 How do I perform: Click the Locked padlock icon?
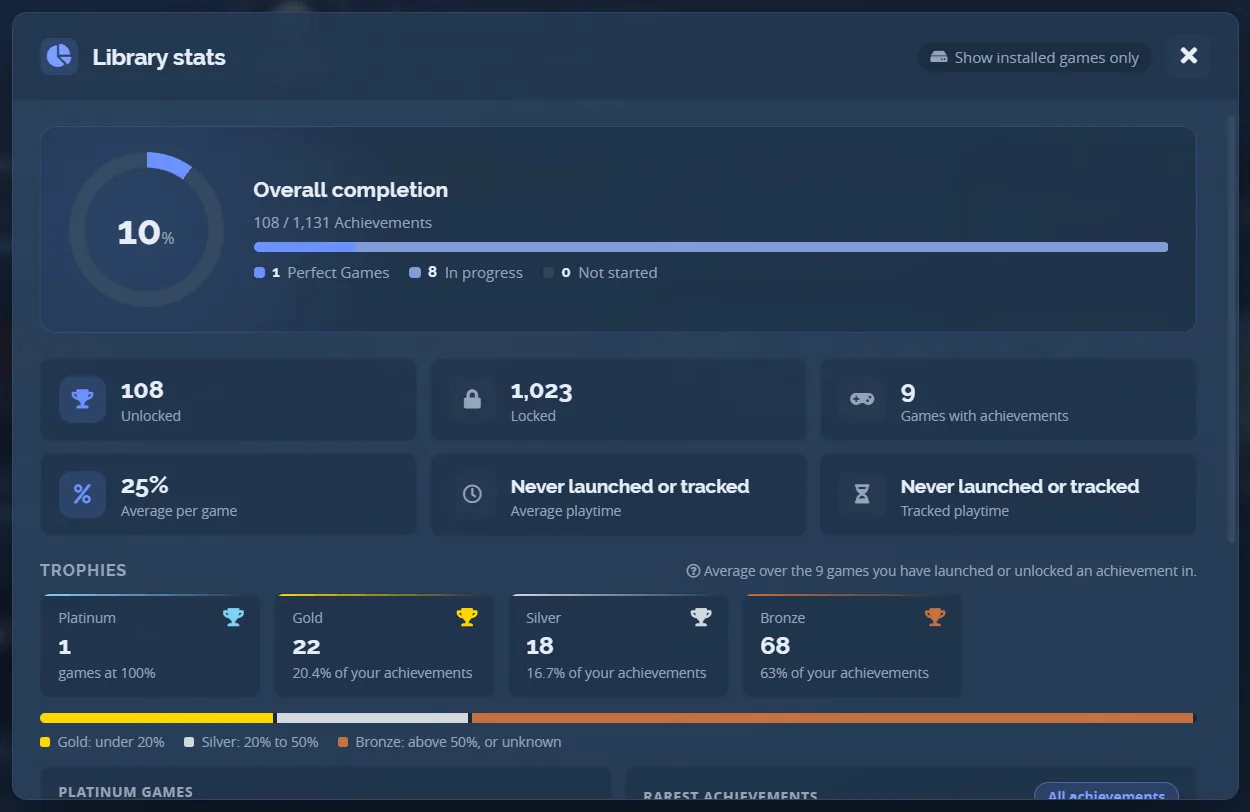pyautogui.click(x=472, y=399)
